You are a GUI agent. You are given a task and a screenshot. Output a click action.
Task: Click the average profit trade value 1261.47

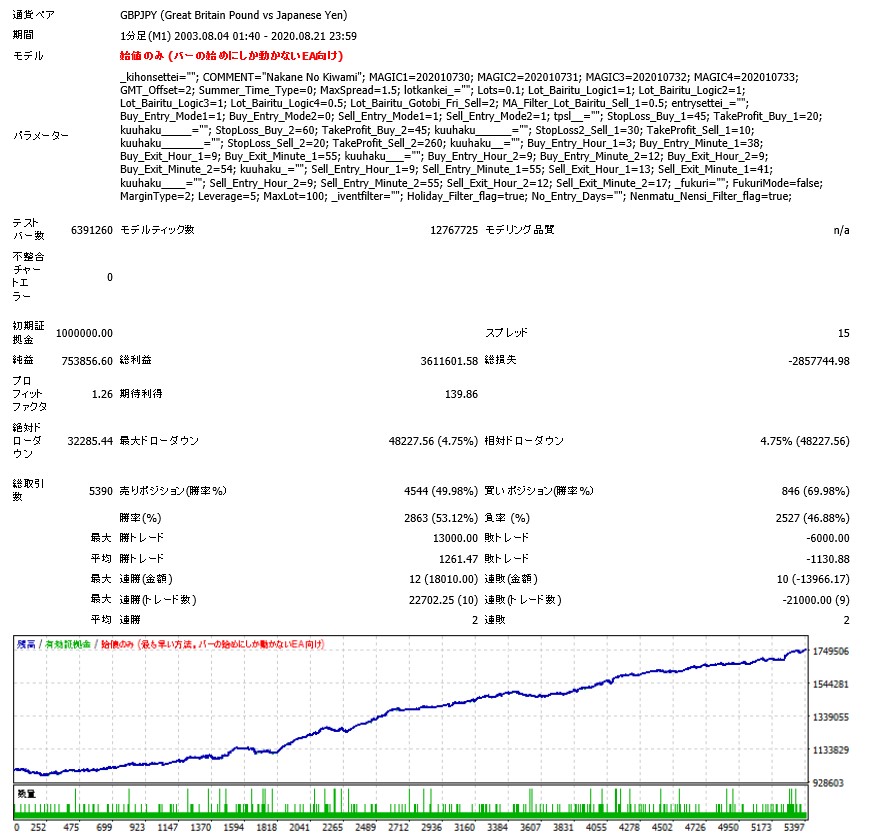(x=458, y=559)
